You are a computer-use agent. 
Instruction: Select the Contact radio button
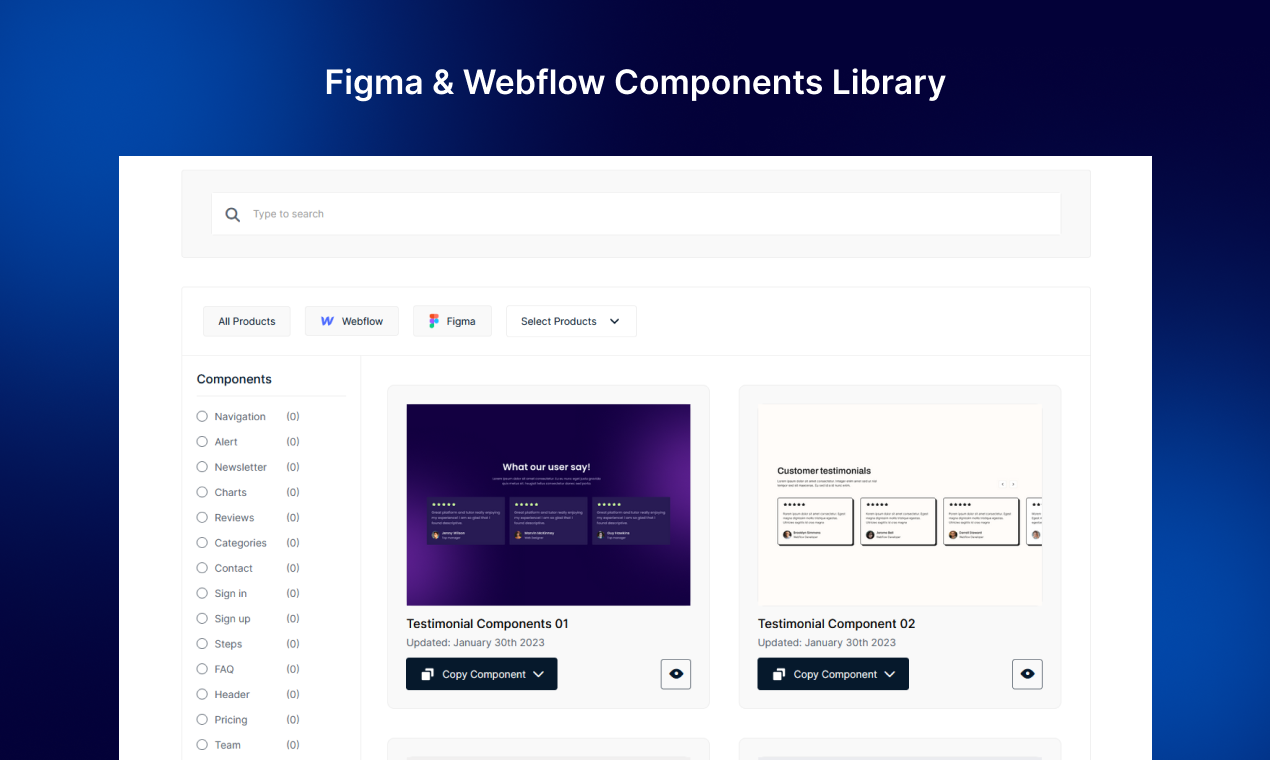tap(202, 567)
